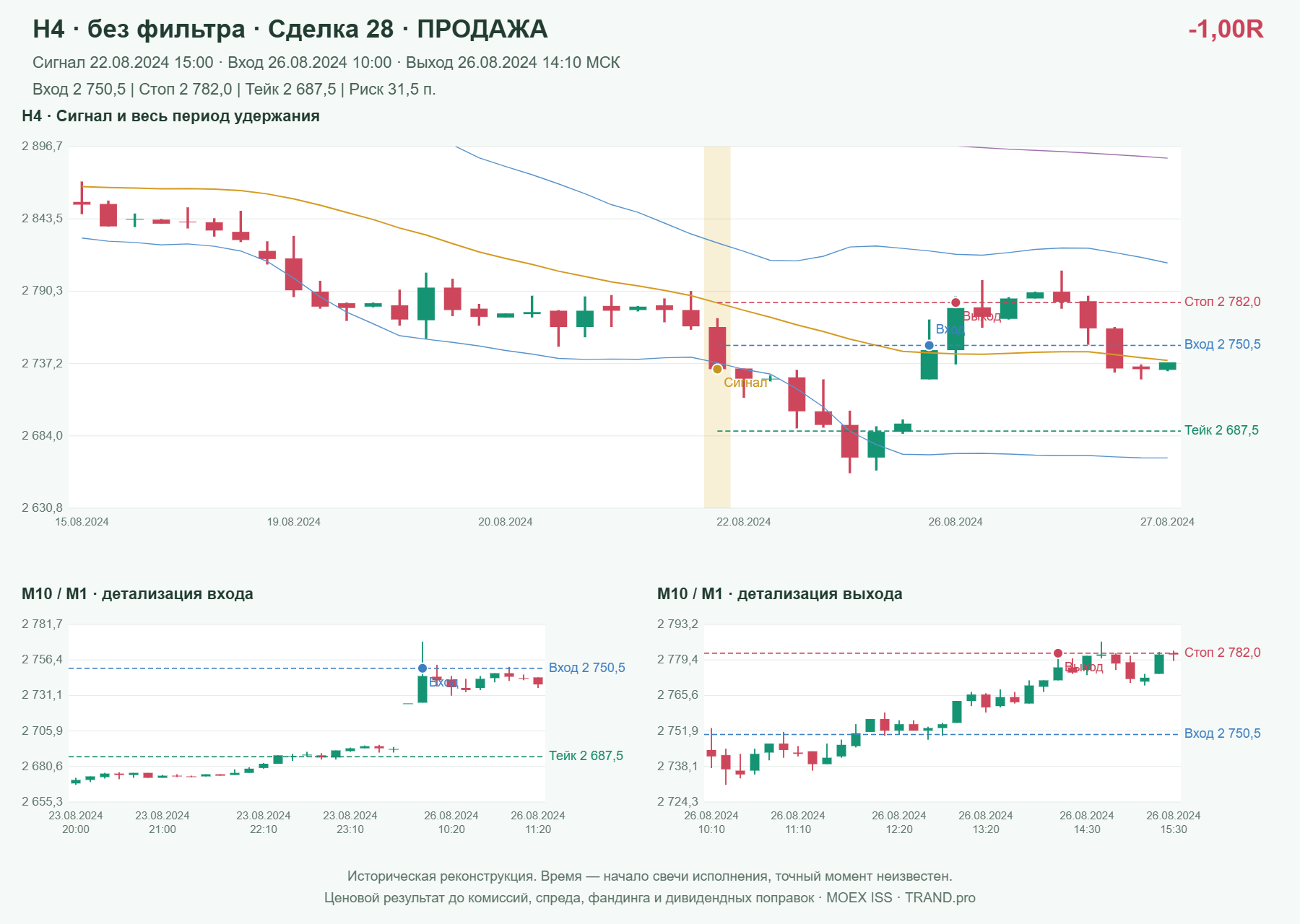
Task: Click the 'H4 · Сигнал и весь период удержания' heading
Action: tap(171, 116)
